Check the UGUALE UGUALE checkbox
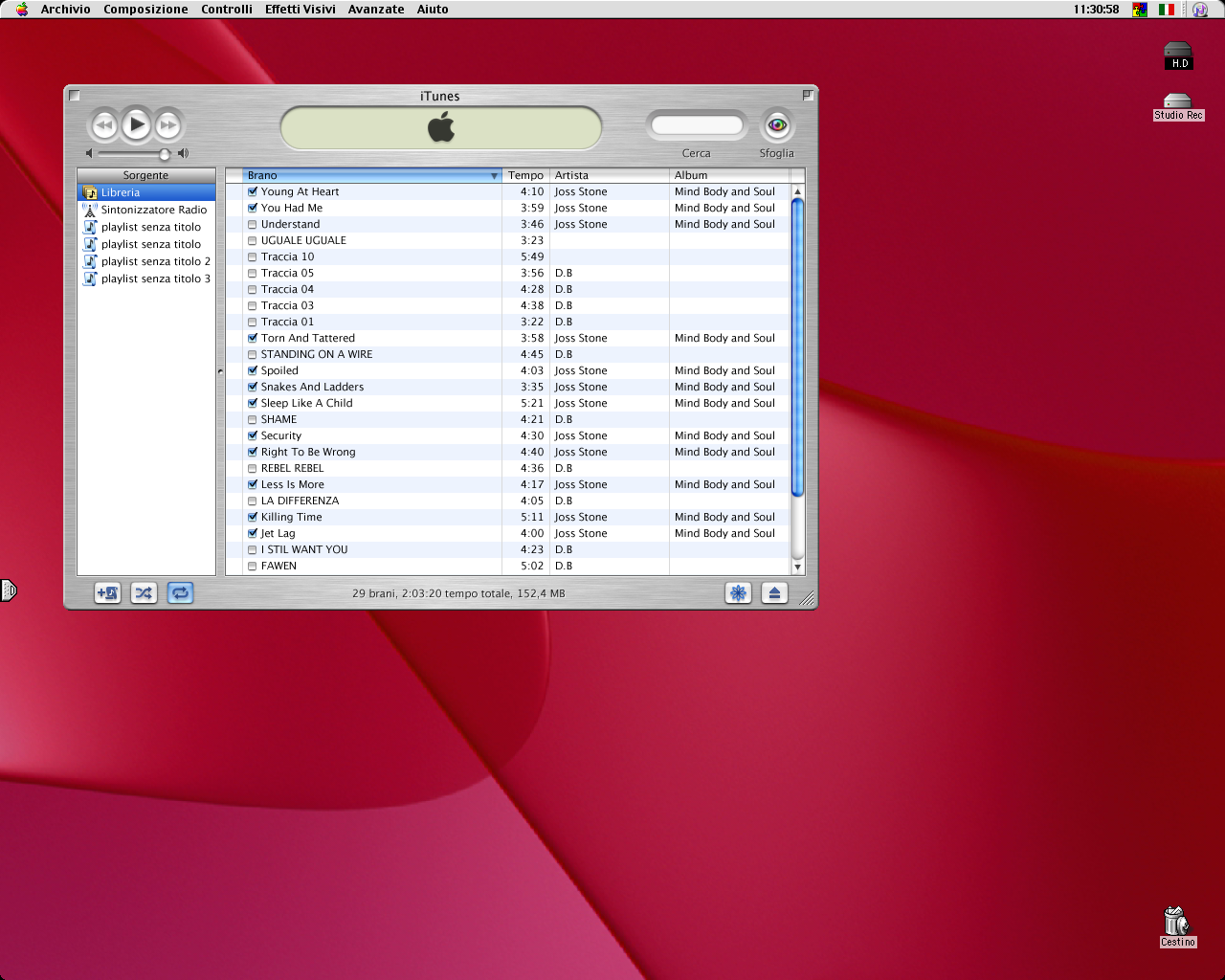The image size is (1225, 980). 253,240
